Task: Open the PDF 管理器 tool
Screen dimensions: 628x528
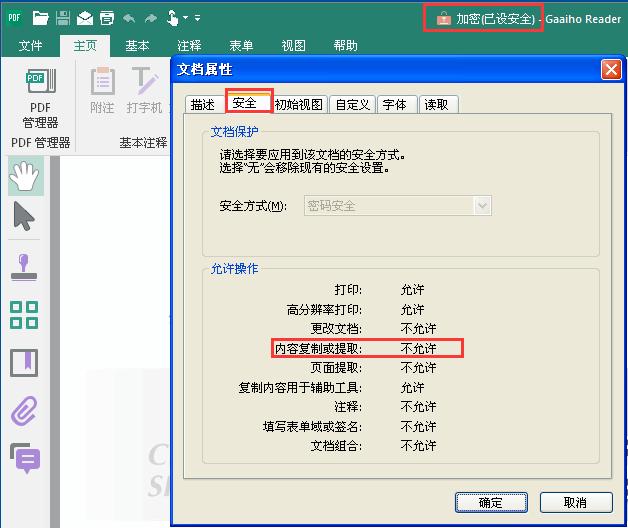Action: click(40, 98)
